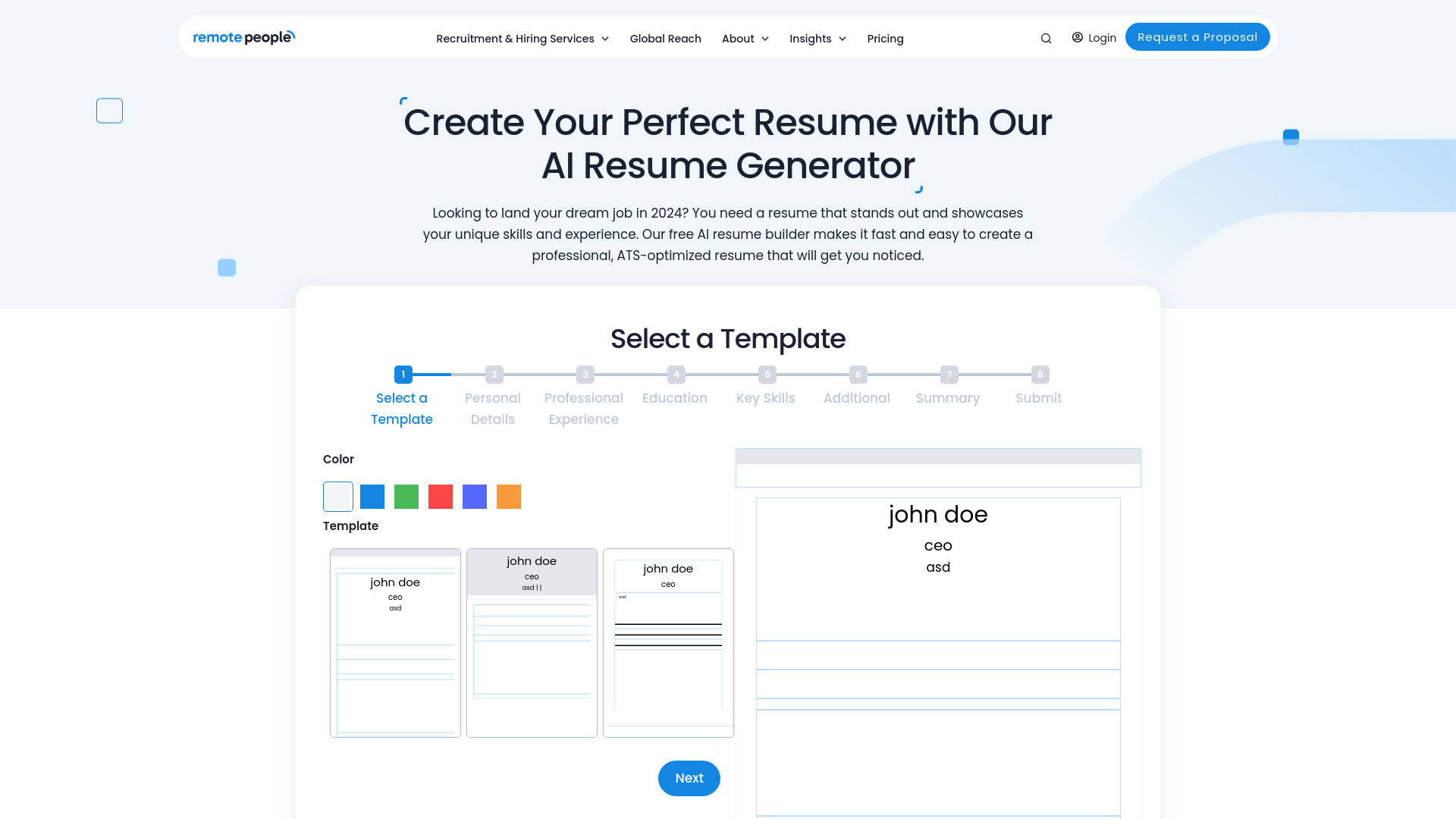
Task: Select the red color option
Action: (x=440, y=496)
